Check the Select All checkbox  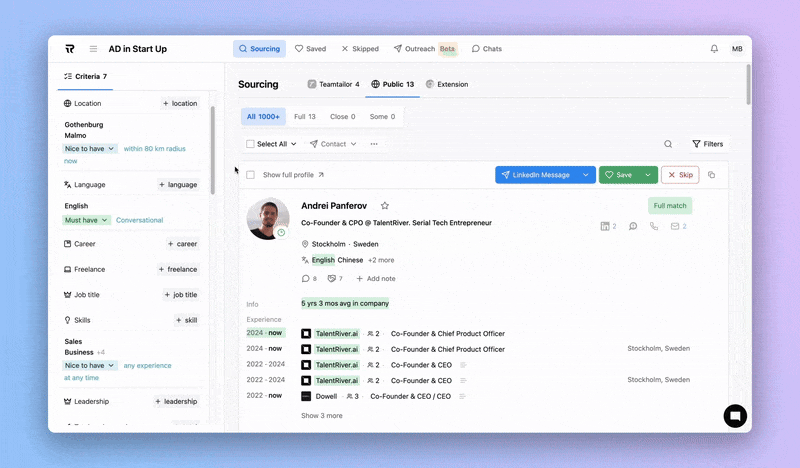(x=251, y=144)
